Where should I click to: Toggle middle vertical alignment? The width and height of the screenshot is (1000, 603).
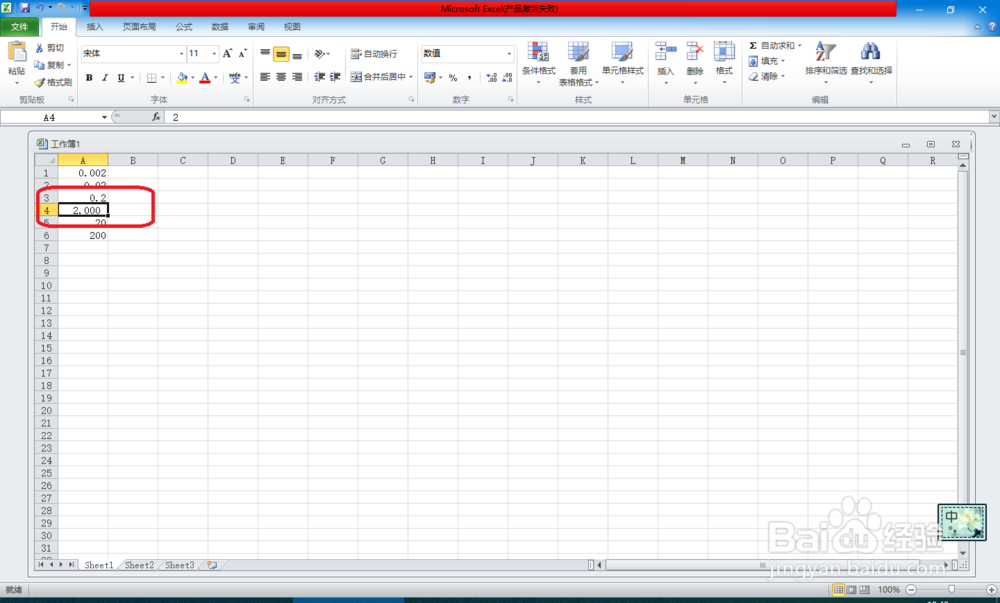[x=281, y=54]
